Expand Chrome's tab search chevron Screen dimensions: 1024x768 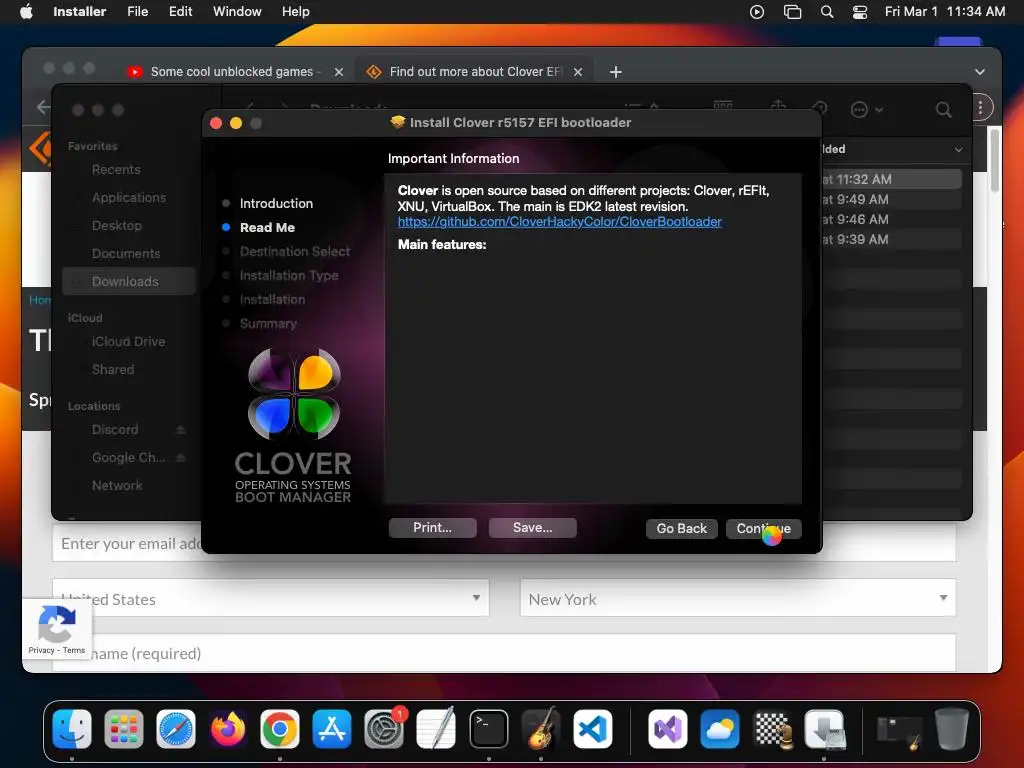(x=980, y=72)
